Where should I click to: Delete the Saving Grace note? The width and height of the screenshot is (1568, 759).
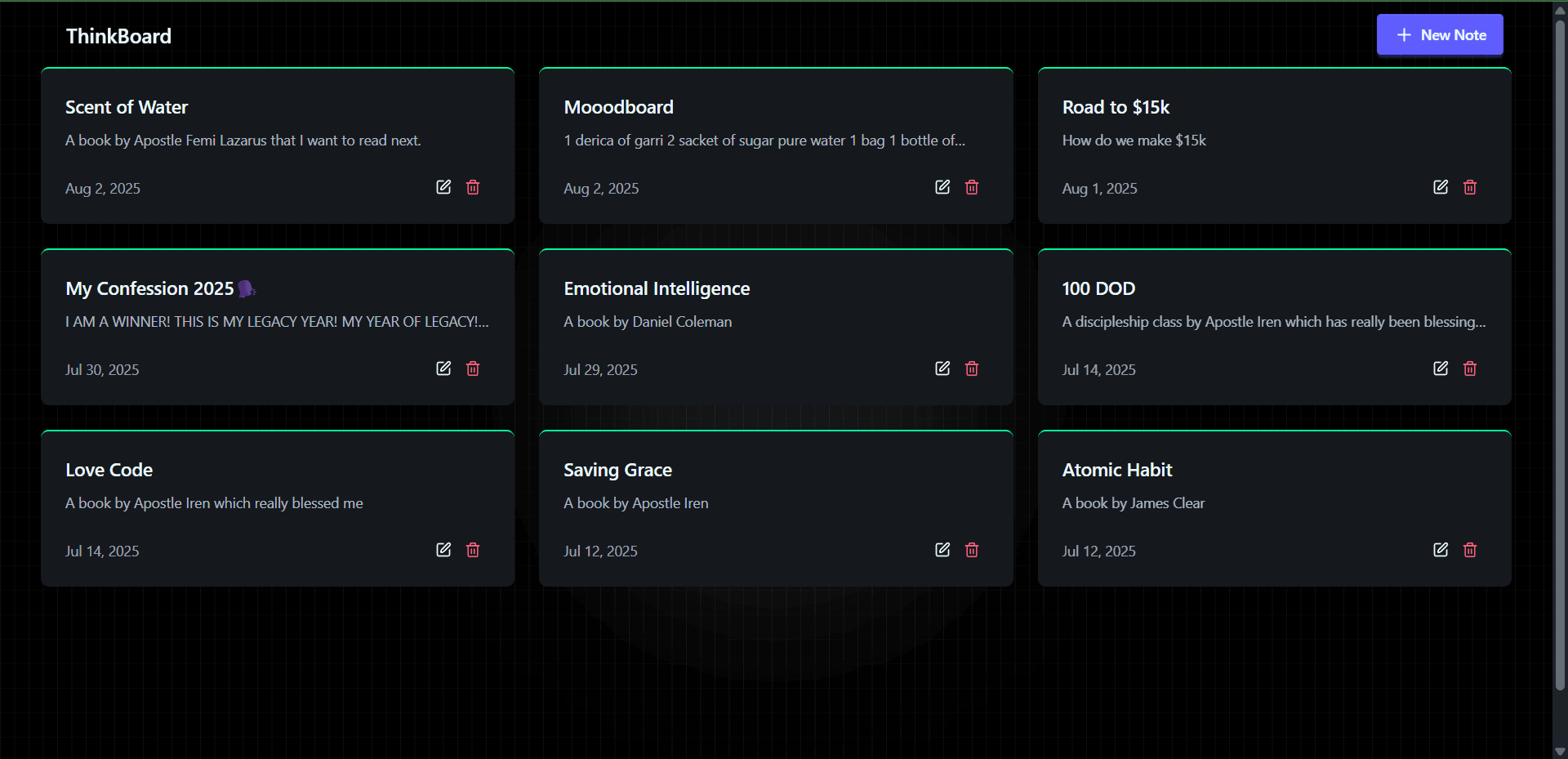tap(972, 550)
